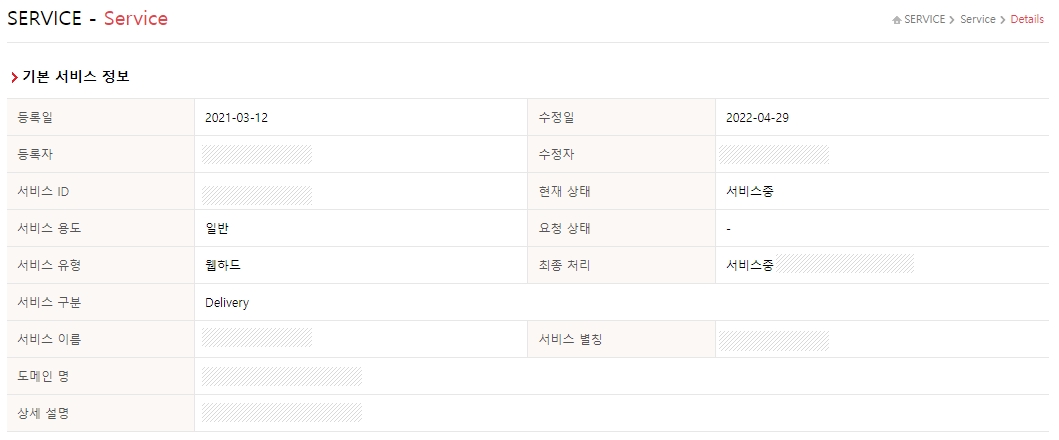Select the 일반 value for 서비스 용도
1059x440 pixels.
[x=217, y=229]
